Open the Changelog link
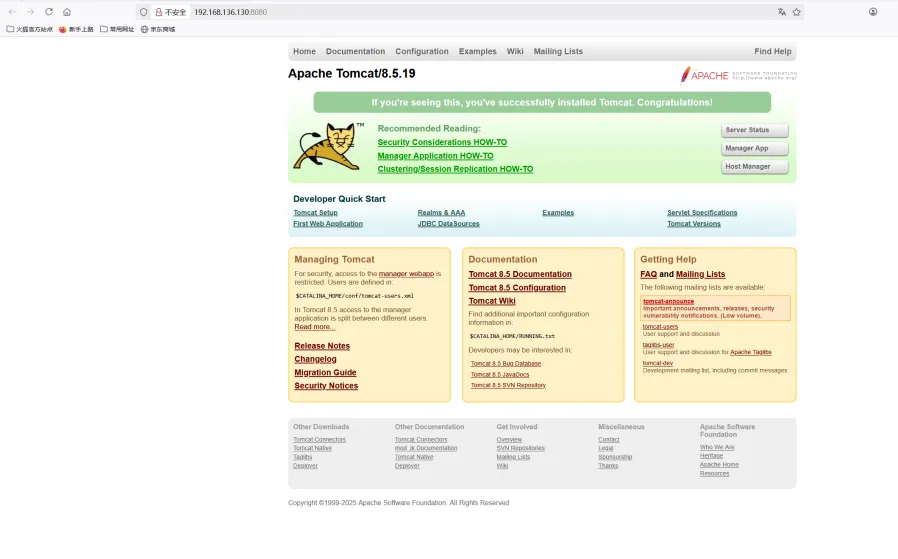Screen dimensions: 898x559 (315, 359)
